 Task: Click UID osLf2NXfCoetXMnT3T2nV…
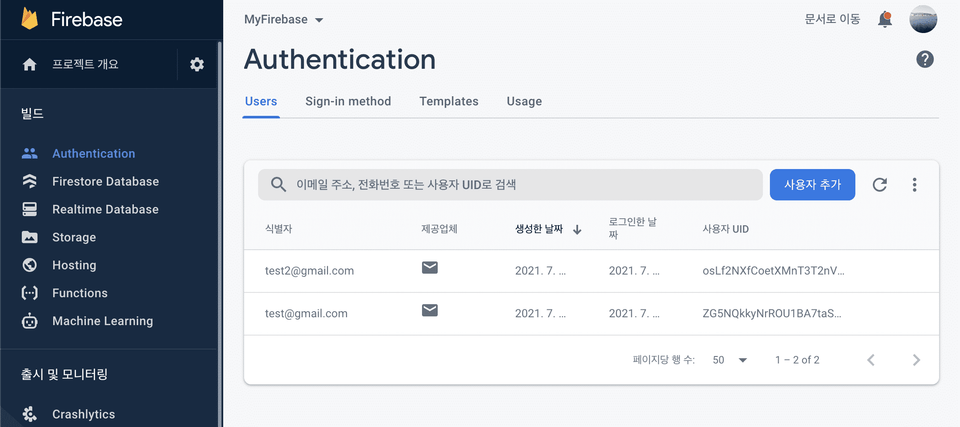774,271
